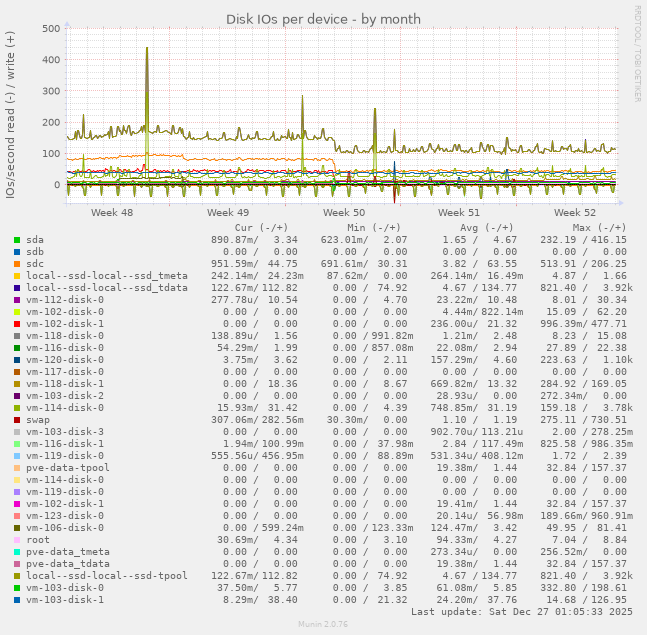Click the 500 y-axis value
Screen dimensions: 647x635
pyautogui.click(x=51, y=28)
